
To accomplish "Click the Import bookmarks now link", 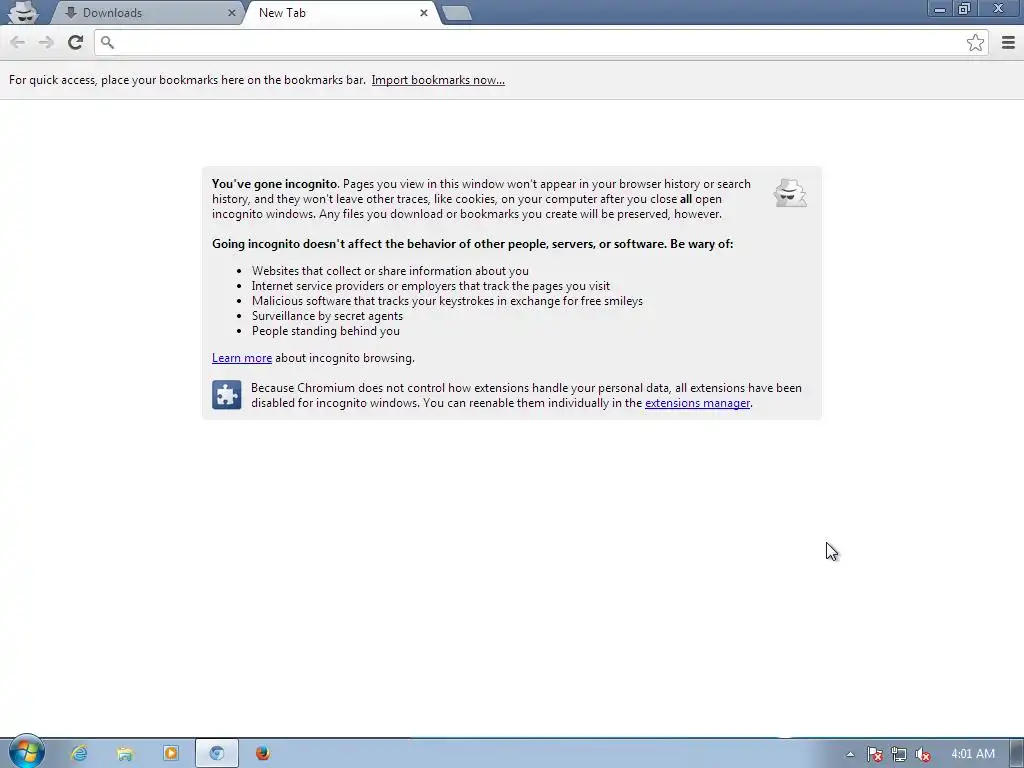I will 438,80.
